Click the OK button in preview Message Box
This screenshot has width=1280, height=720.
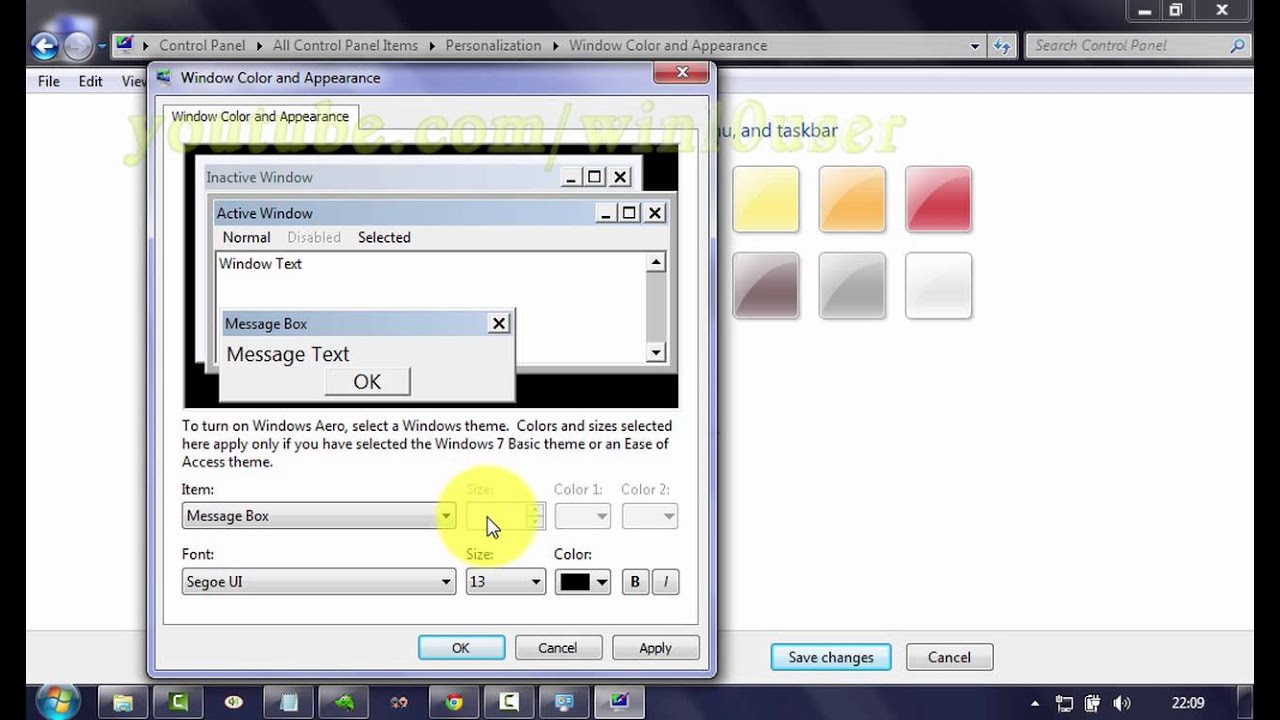[367, 381]
